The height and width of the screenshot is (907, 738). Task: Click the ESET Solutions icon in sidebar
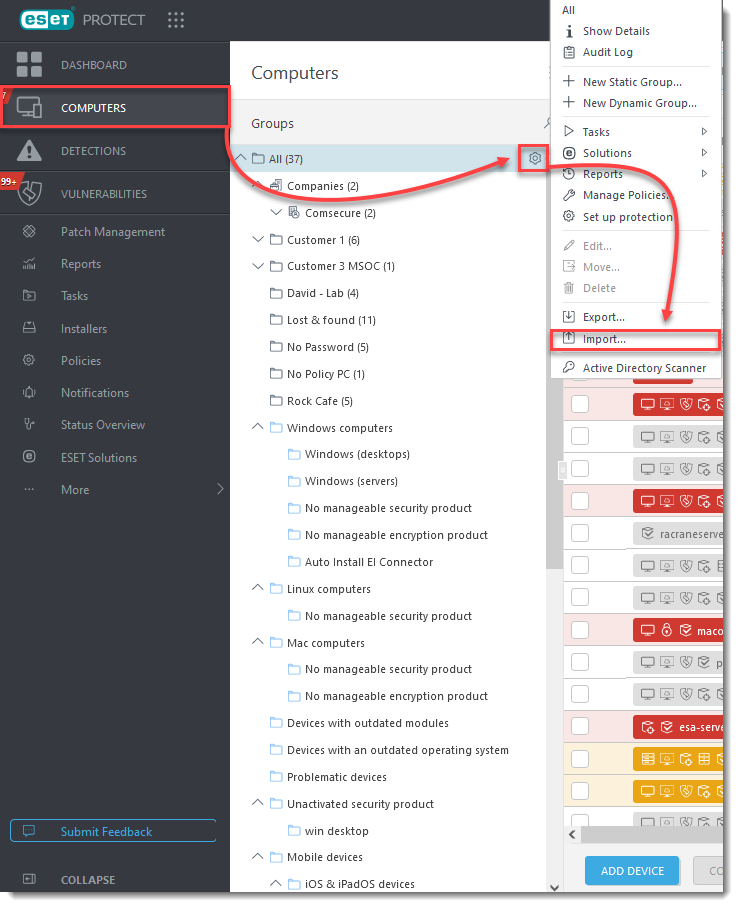tap(29, 456)
